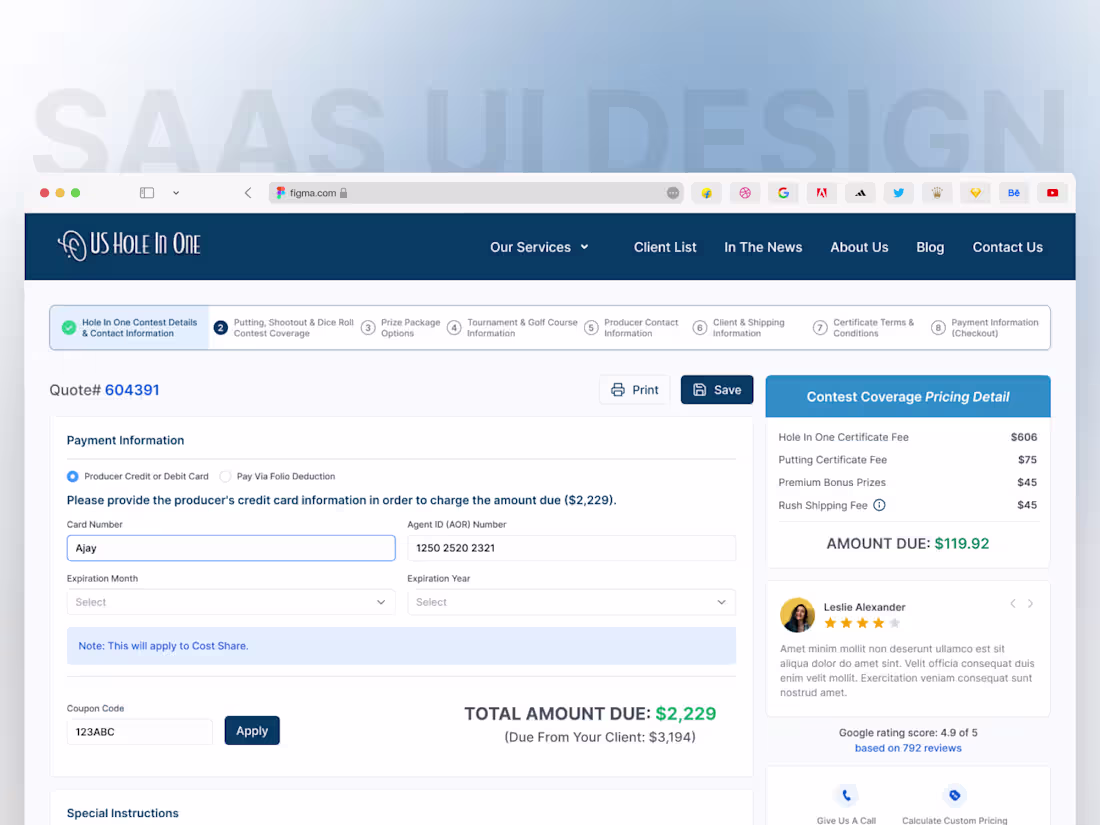Screen dimensions: 1100x825
Task: Click the US Hole In One logo
Action: (x=129, y=243)
